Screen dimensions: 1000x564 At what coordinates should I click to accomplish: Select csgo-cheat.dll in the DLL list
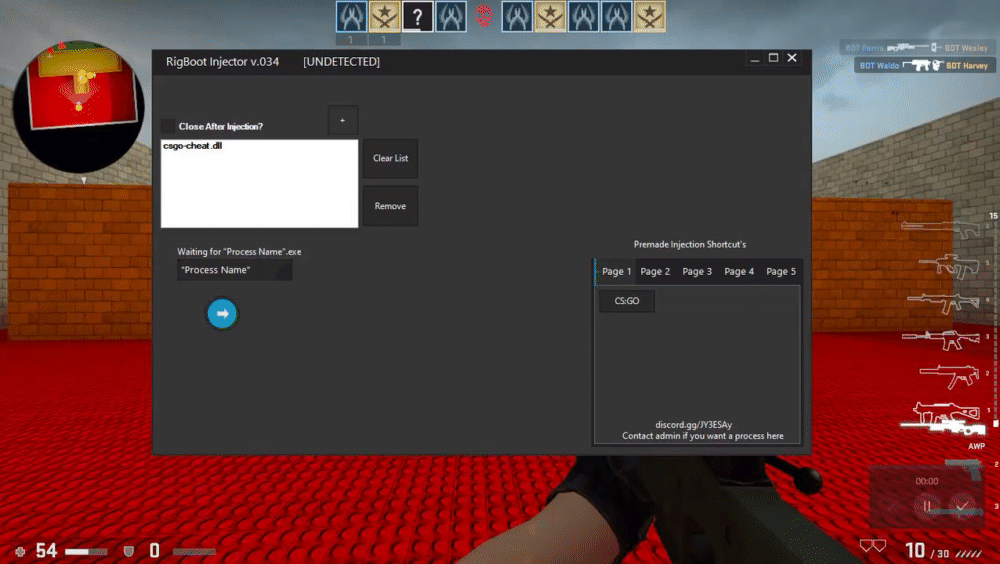coord(193,145)
